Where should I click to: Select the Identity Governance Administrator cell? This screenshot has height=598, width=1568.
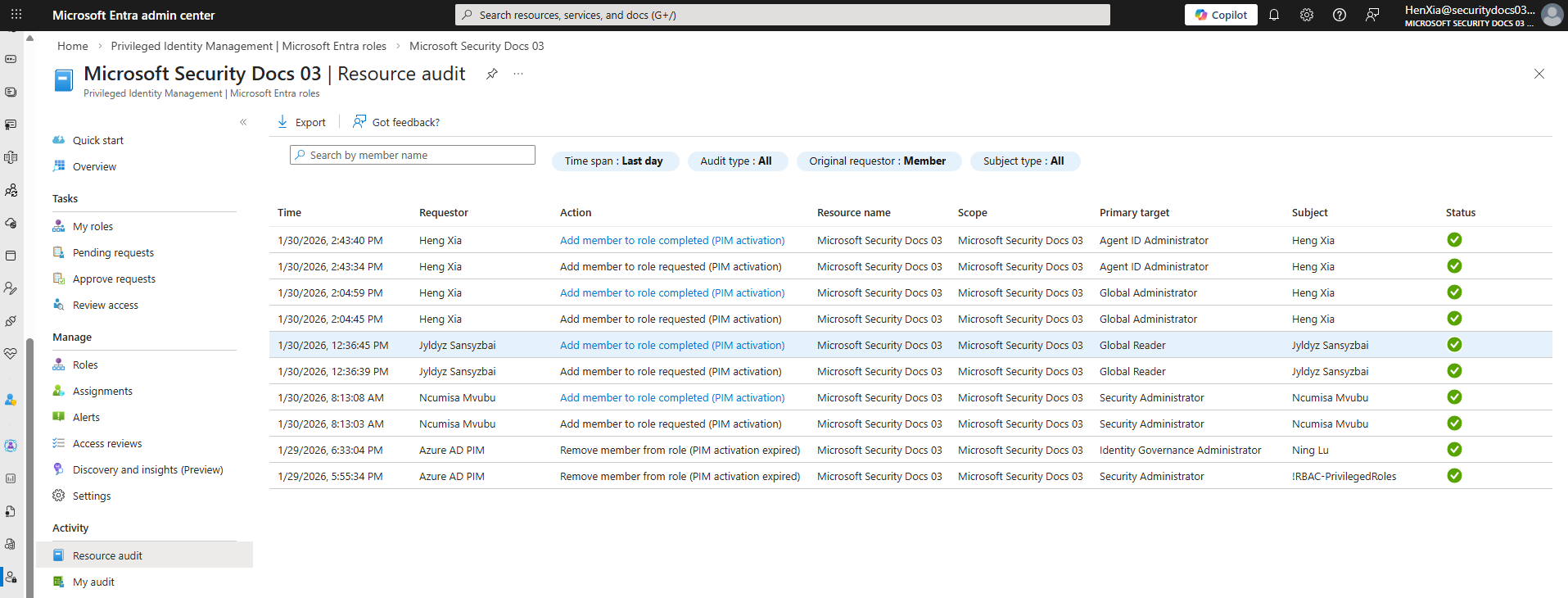pos(1180,451)
